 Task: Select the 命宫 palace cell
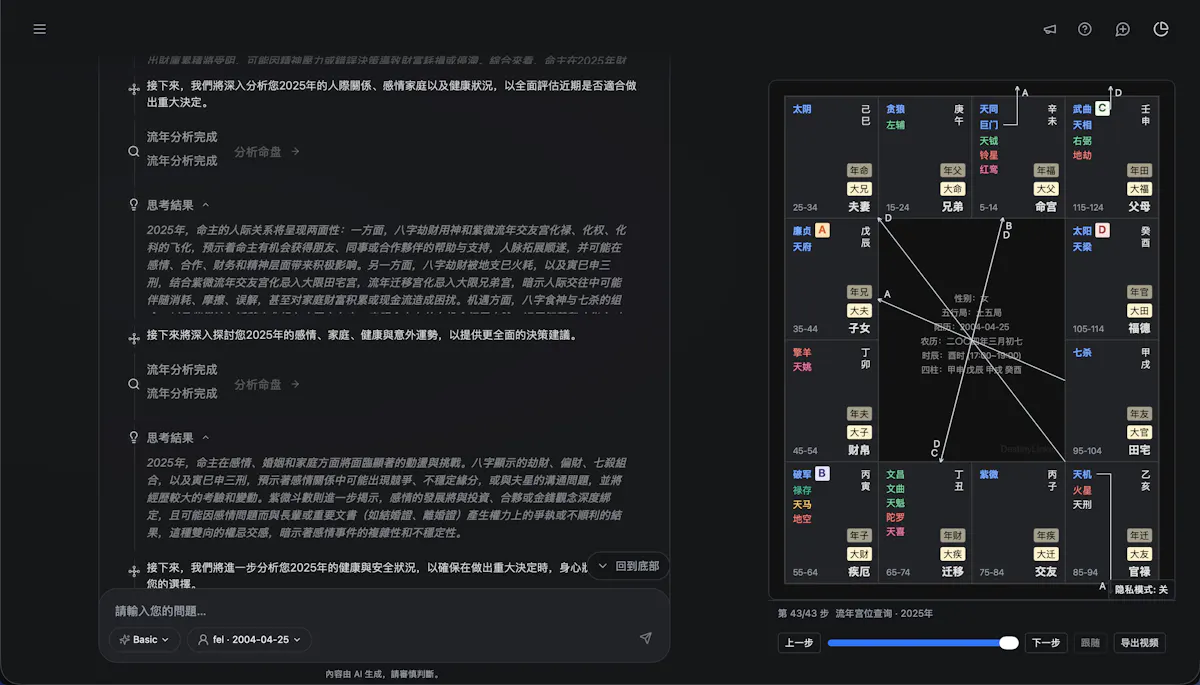coord(1018,158)
